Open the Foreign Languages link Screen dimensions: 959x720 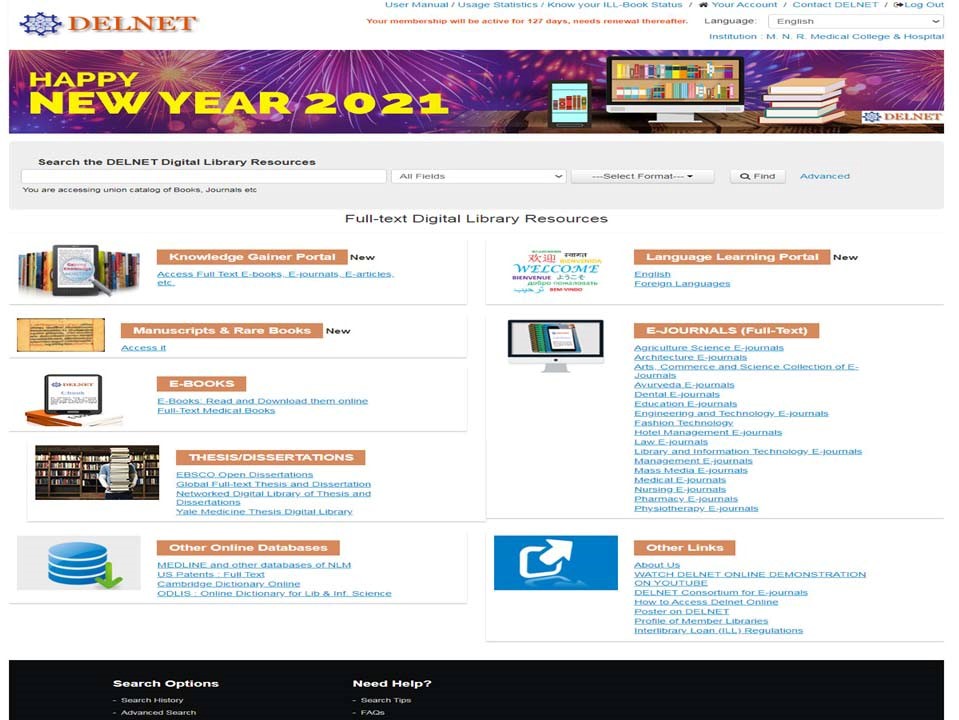click(682, 283)
